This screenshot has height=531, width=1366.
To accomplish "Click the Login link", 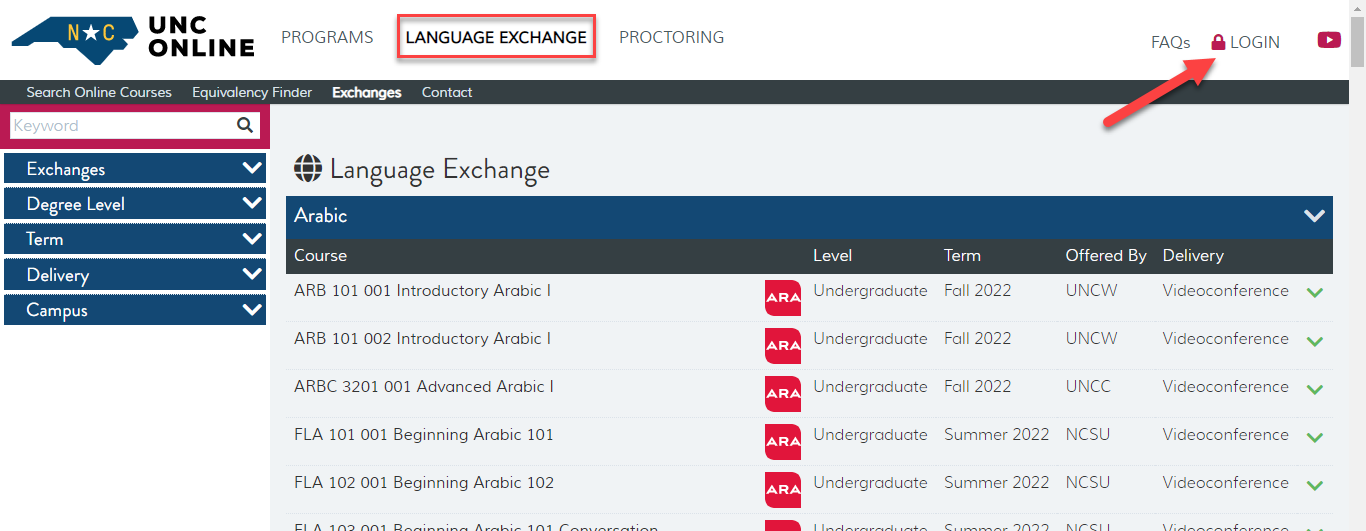I will (1245, 42).
